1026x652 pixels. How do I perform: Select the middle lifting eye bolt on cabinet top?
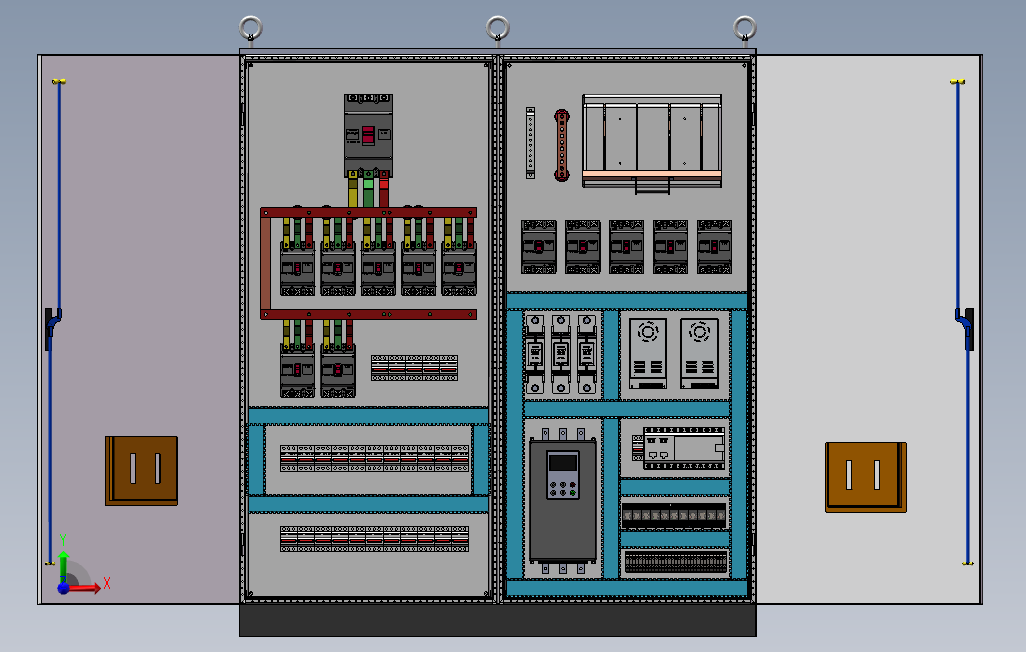pyautogui.click(x=498, y=30)
